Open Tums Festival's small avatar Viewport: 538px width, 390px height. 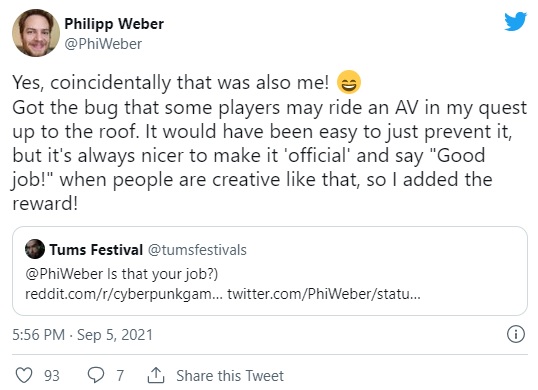(35, 249)
